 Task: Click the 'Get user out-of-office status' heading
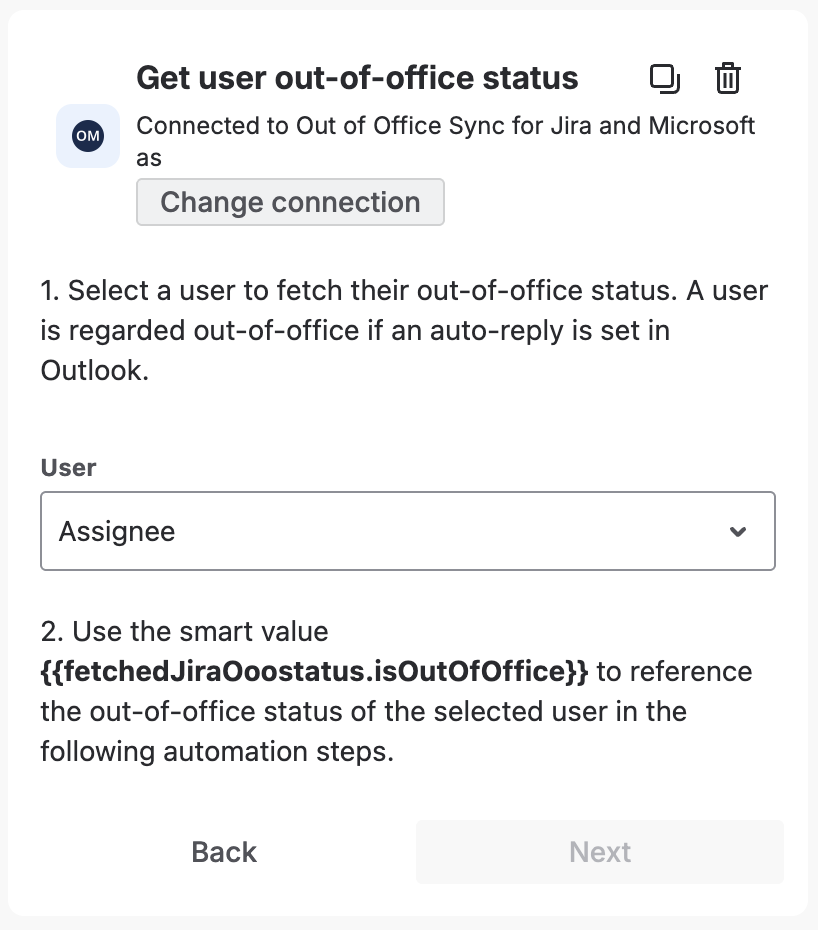[x=357, y=78]
